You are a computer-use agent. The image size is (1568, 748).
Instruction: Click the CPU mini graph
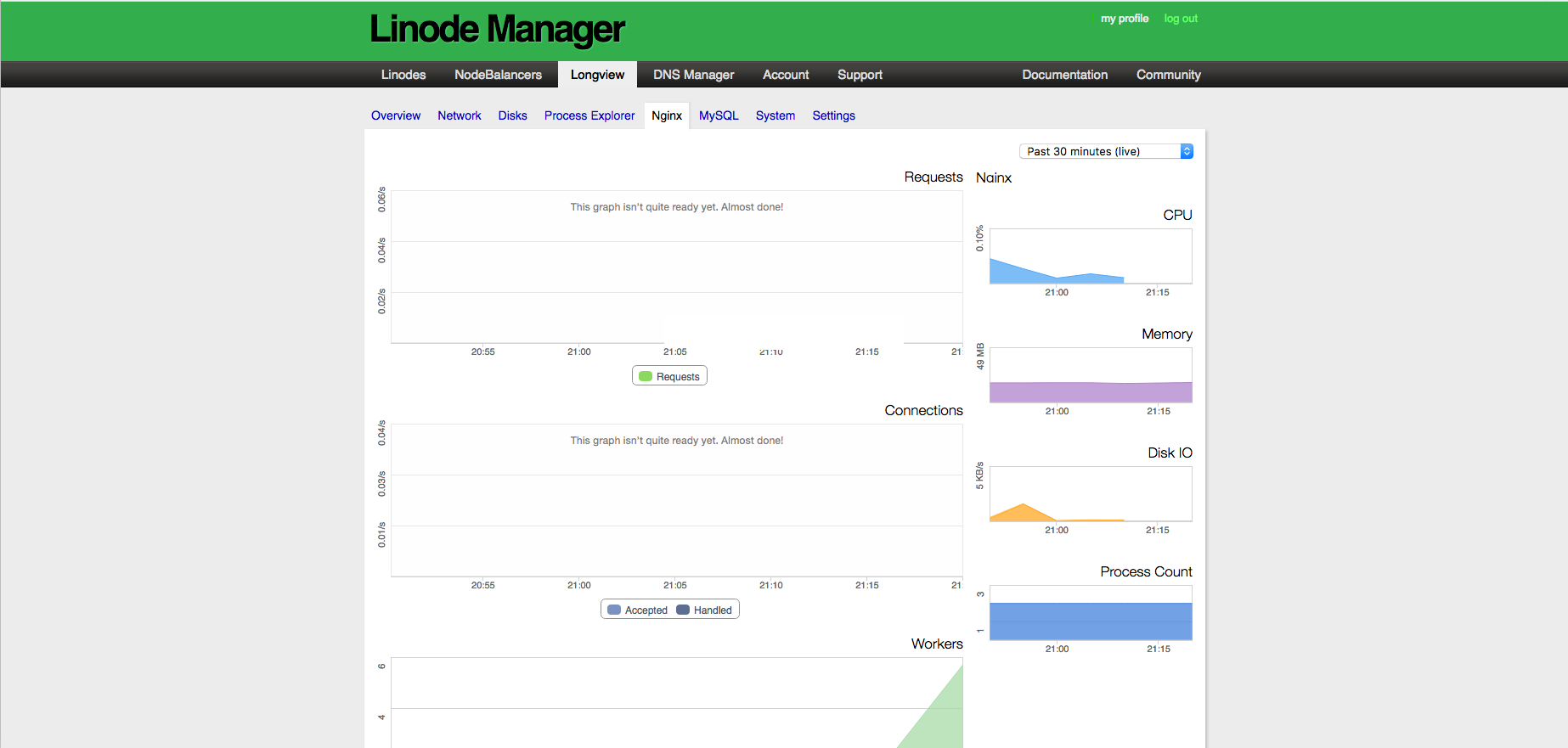point(1091,256)
